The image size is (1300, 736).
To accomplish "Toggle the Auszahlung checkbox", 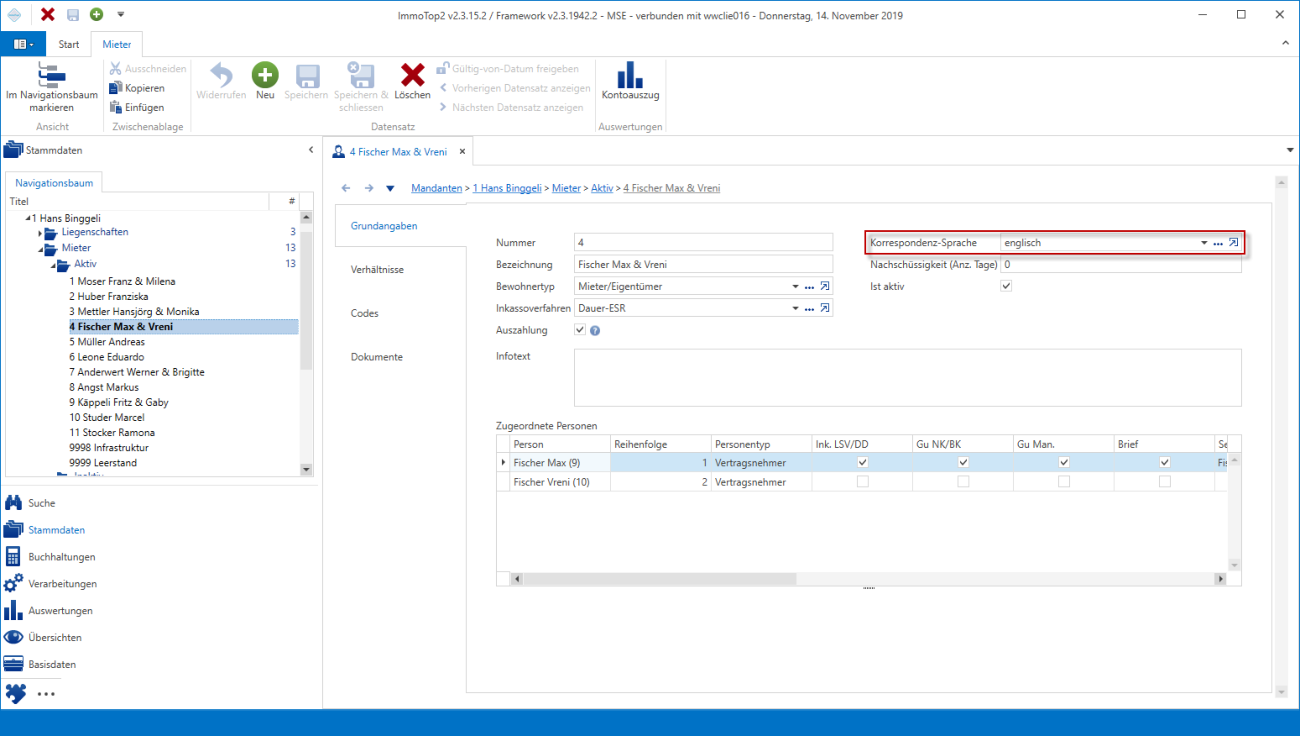I will point(580,330).
